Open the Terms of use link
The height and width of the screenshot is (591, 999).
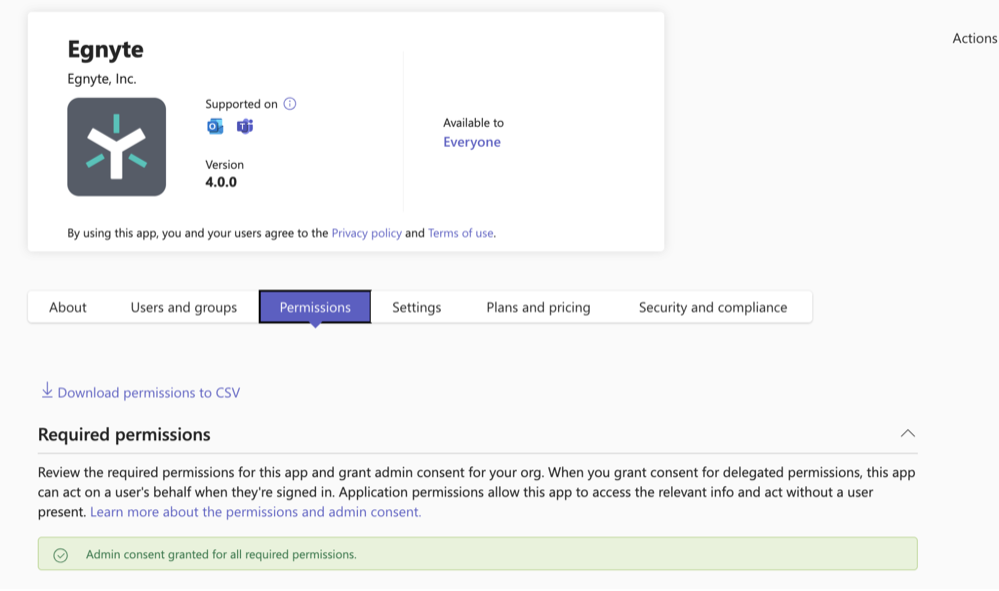click(x=460, y=232)
